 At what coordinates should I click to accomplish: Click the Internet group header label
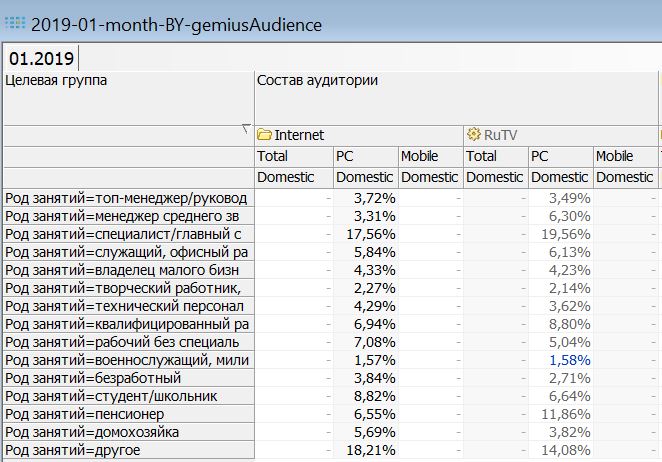click(299, 135)
